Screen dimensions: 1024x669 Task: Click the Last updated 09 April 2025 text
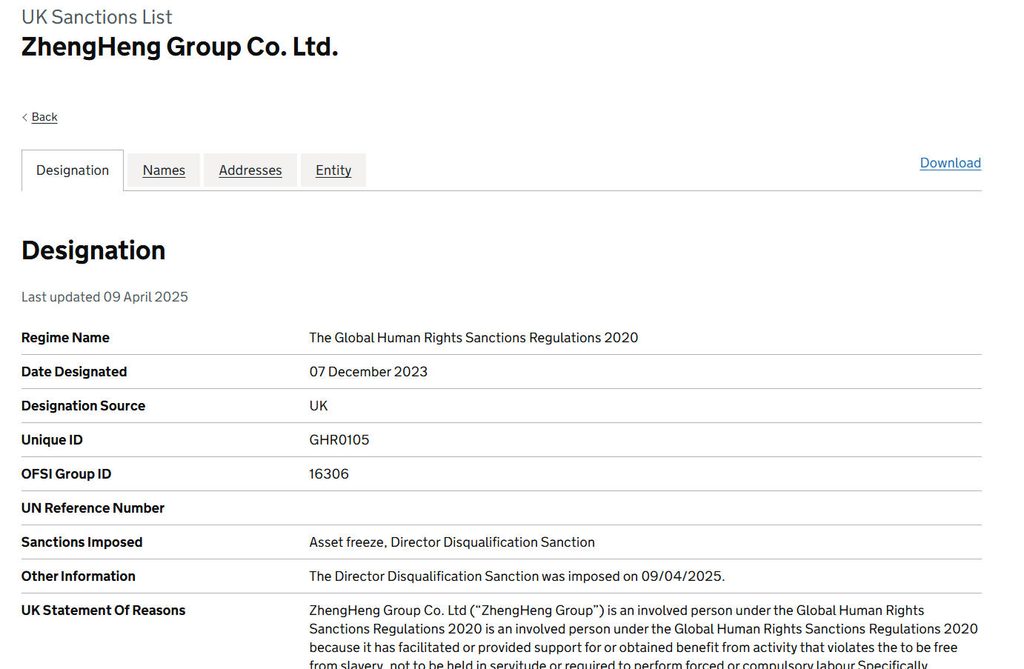click(x=104, y=297)
